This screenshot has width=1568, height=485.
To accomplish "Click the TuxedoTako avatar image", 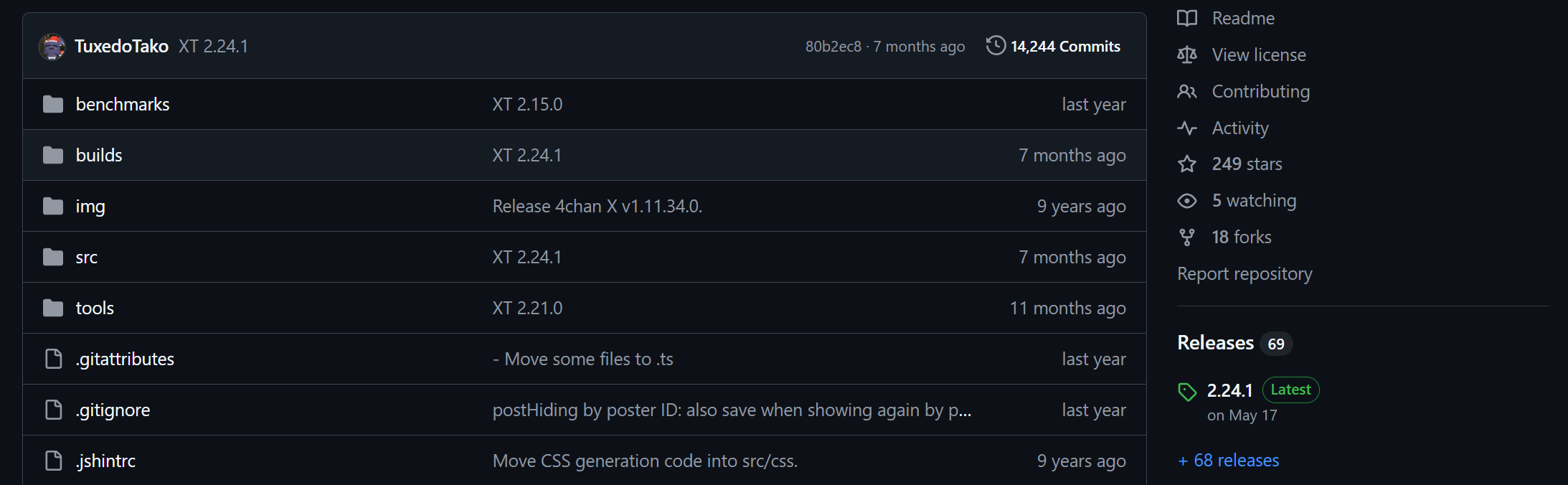I will (x=52, y=47).
